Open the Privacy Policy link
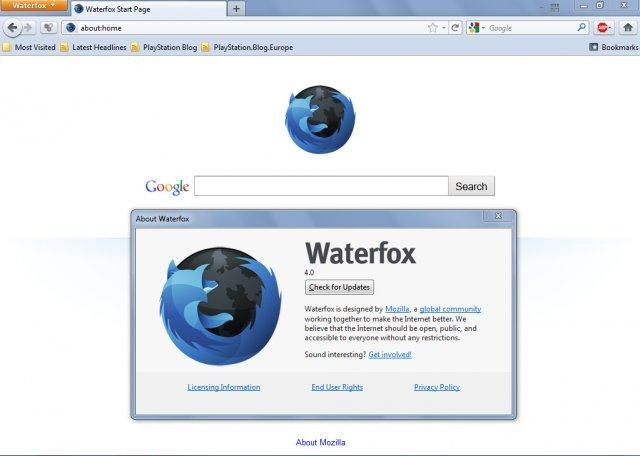The image size is (640, 456). click(x=437, y=387)
